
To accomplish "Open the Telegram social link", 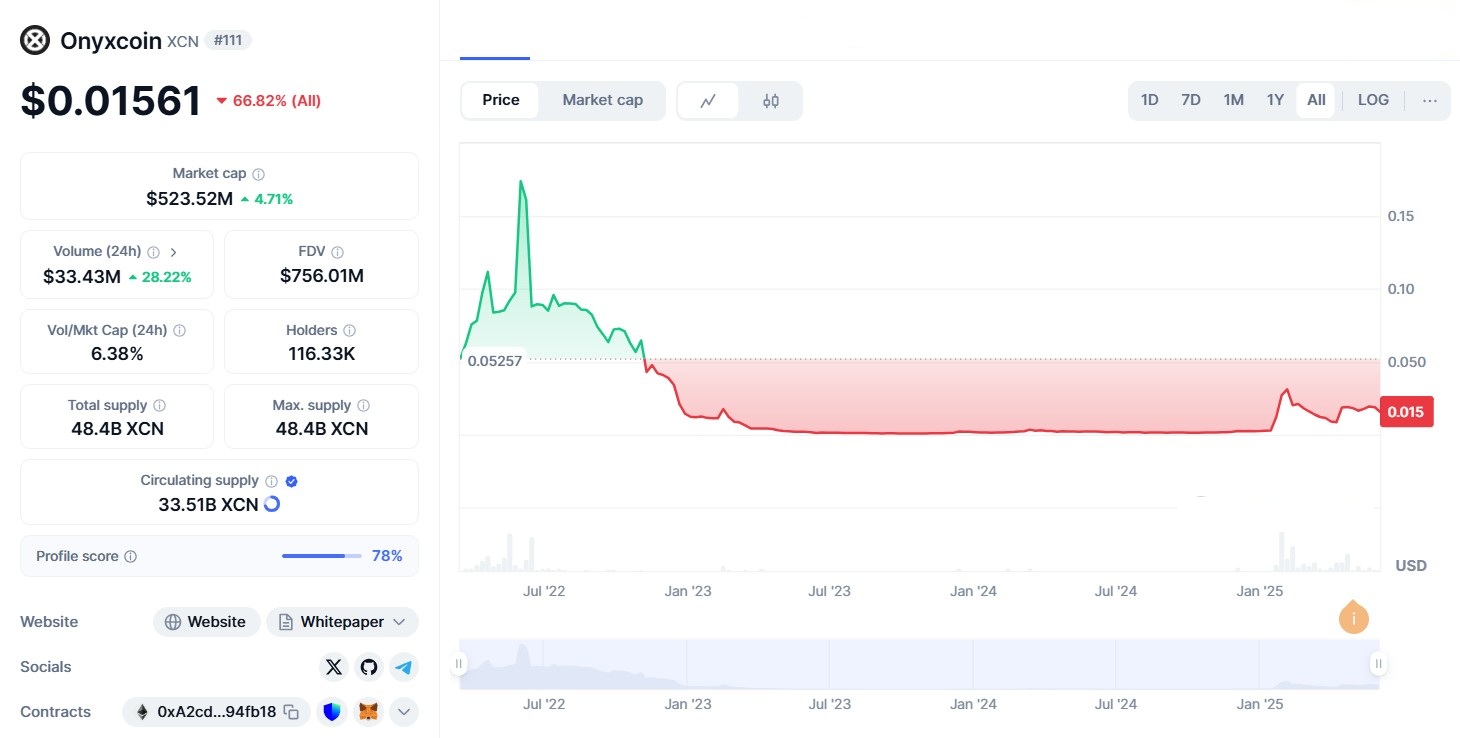I will pyautogui.click(x=403, y=667).
